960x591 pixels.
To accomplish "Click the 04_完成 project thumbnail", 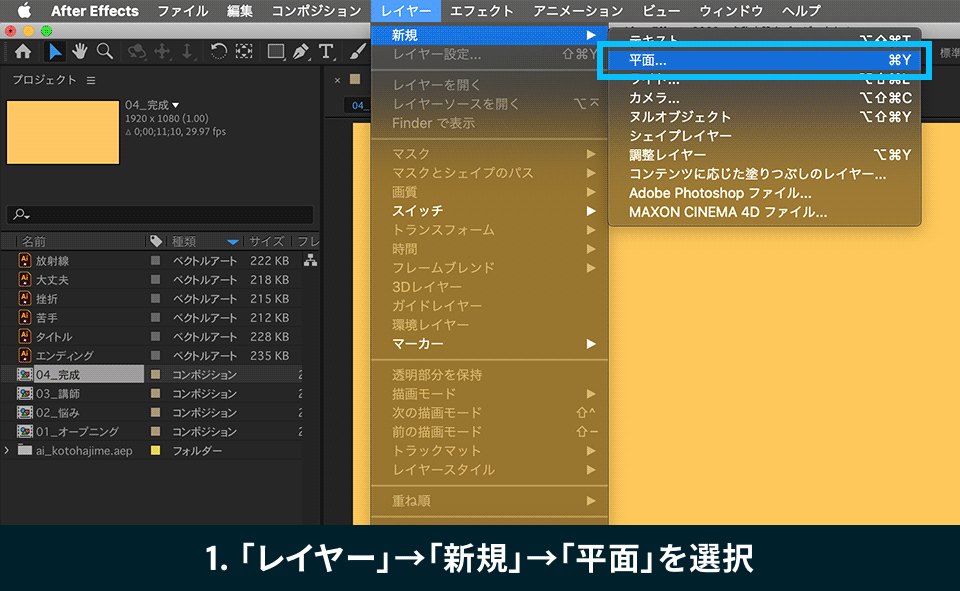I will (63, 132).
